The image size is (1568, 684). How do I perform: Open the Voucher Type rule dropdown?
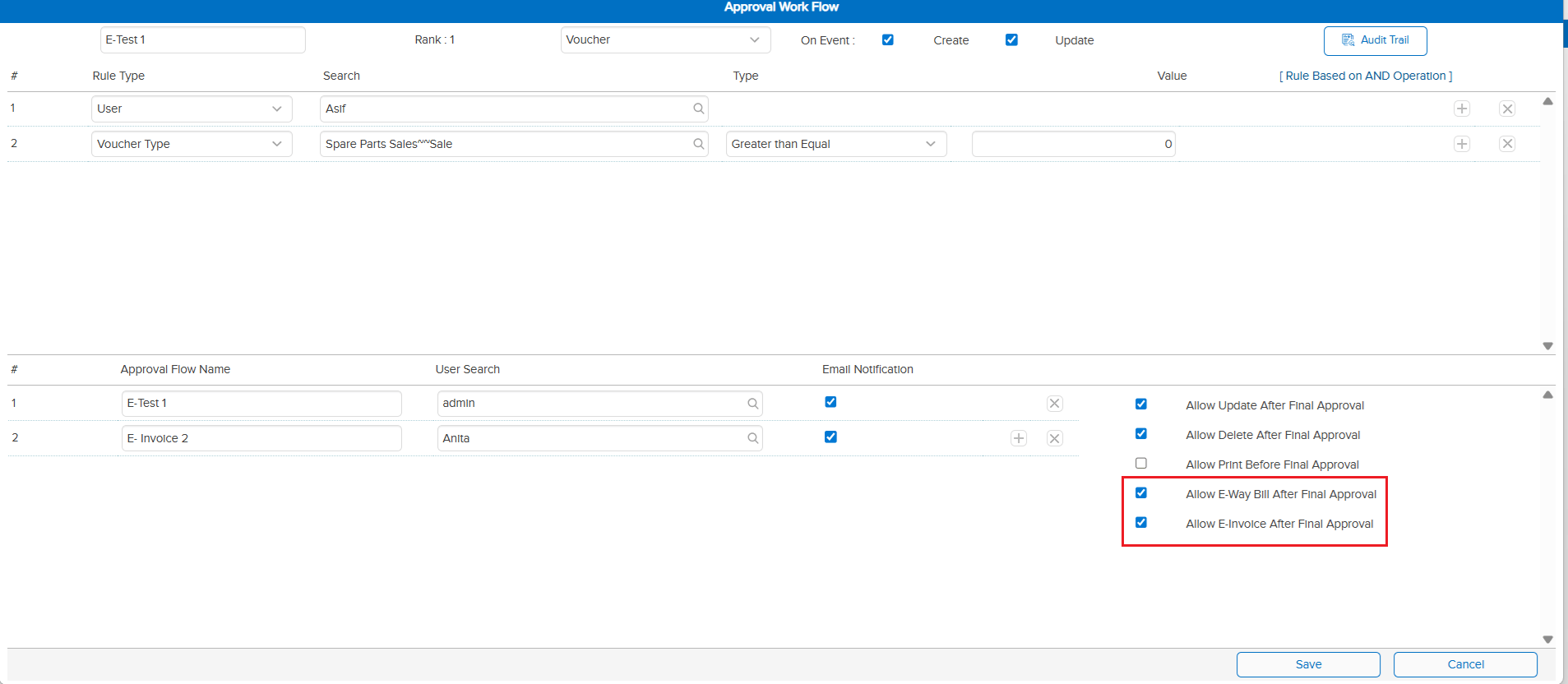coord(192,144)
